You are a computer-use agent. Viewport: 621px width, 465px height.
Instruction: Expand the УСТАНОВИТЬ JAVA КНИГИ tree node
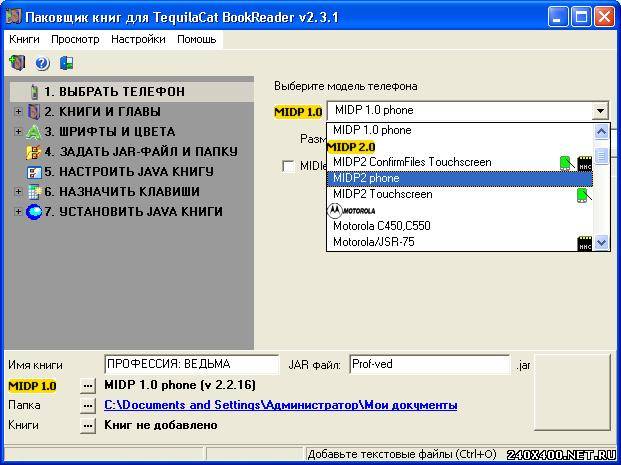tap(18, 211)
